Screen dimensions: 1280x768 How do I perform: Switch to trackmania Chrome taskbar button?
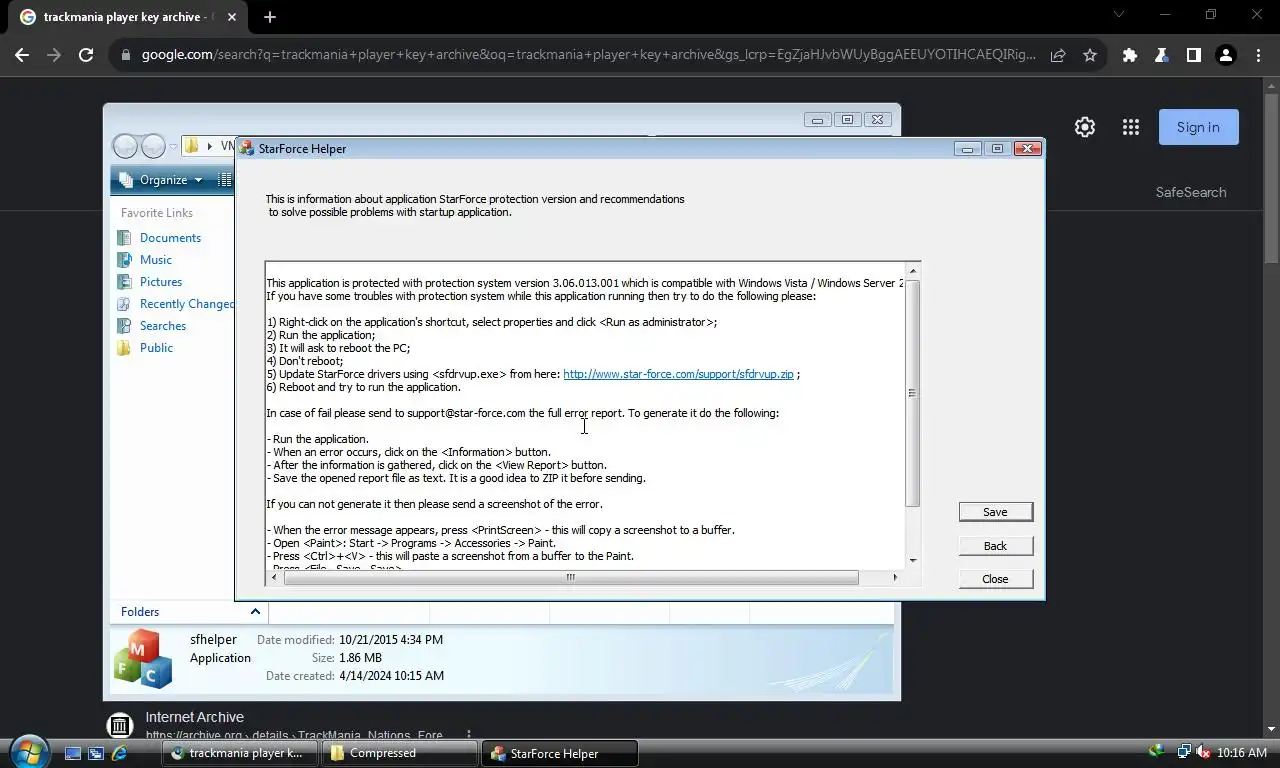pos(240,753)
